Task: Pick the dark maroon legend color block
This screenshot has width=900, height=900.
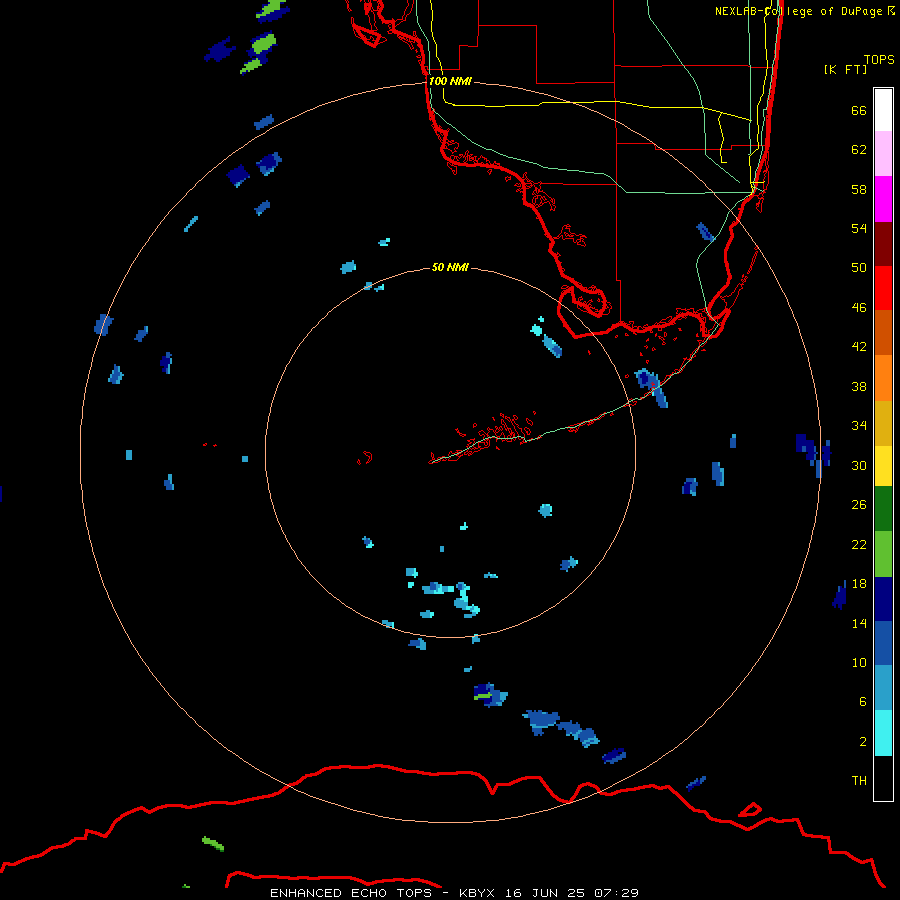Action: pos(883,244)
